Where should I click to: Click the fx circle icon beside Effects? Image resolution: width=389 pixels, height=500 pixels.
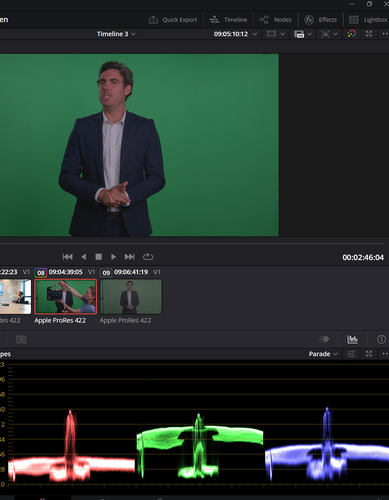pos(309,20)
